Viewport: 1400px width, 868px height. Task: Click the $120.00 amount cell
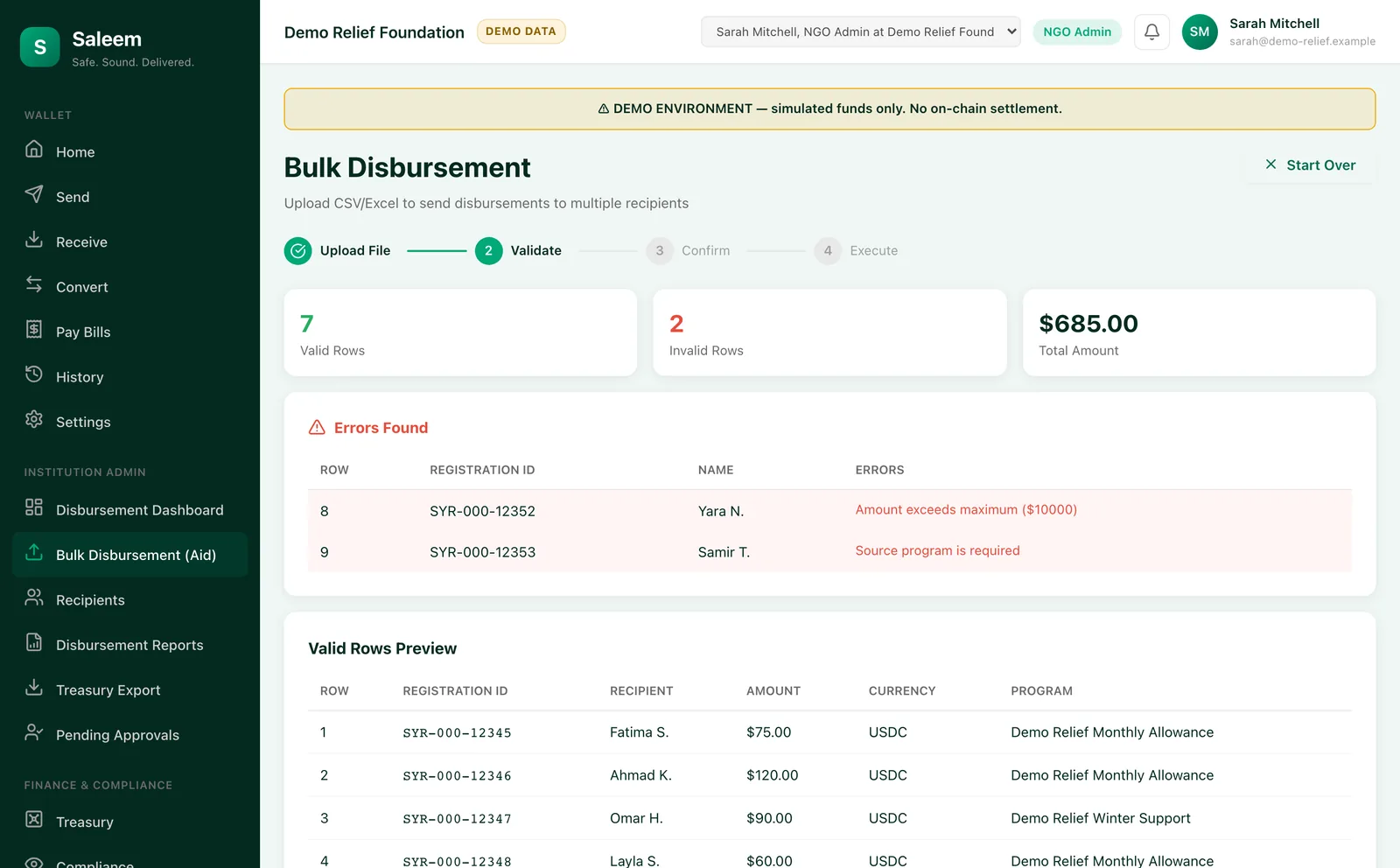click(772, 775)
